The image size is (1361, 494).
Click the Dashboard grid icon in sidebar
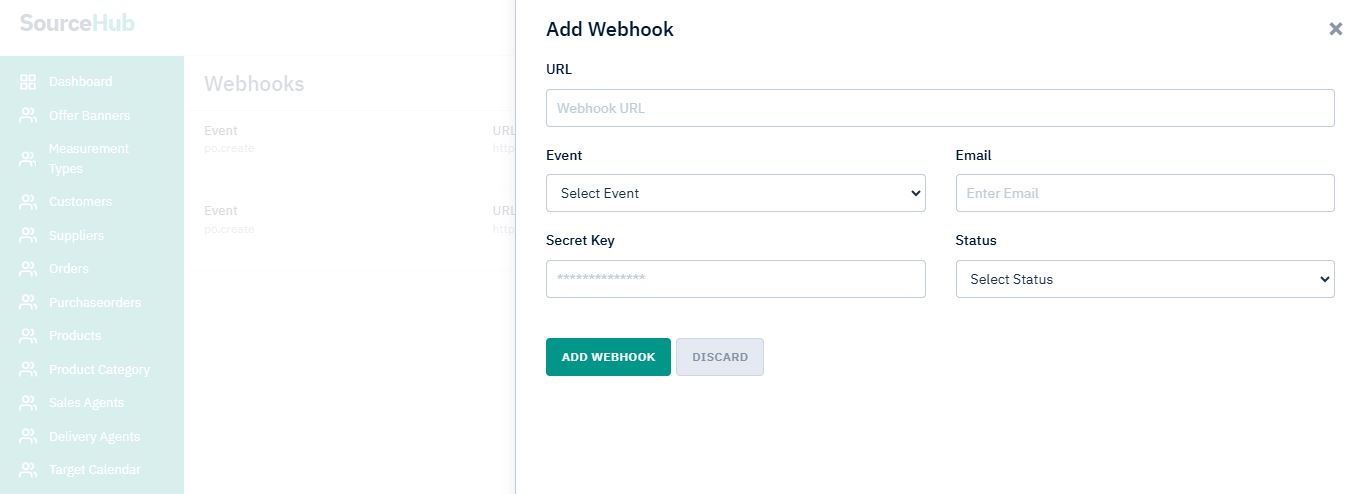(x=28, y=82)
